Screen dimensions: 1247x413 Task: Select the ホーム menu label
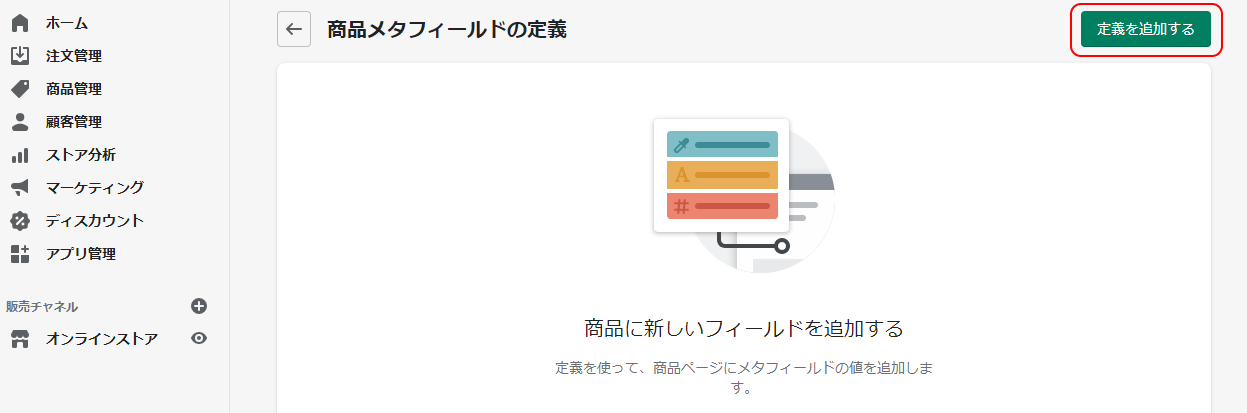click(67, 23)
